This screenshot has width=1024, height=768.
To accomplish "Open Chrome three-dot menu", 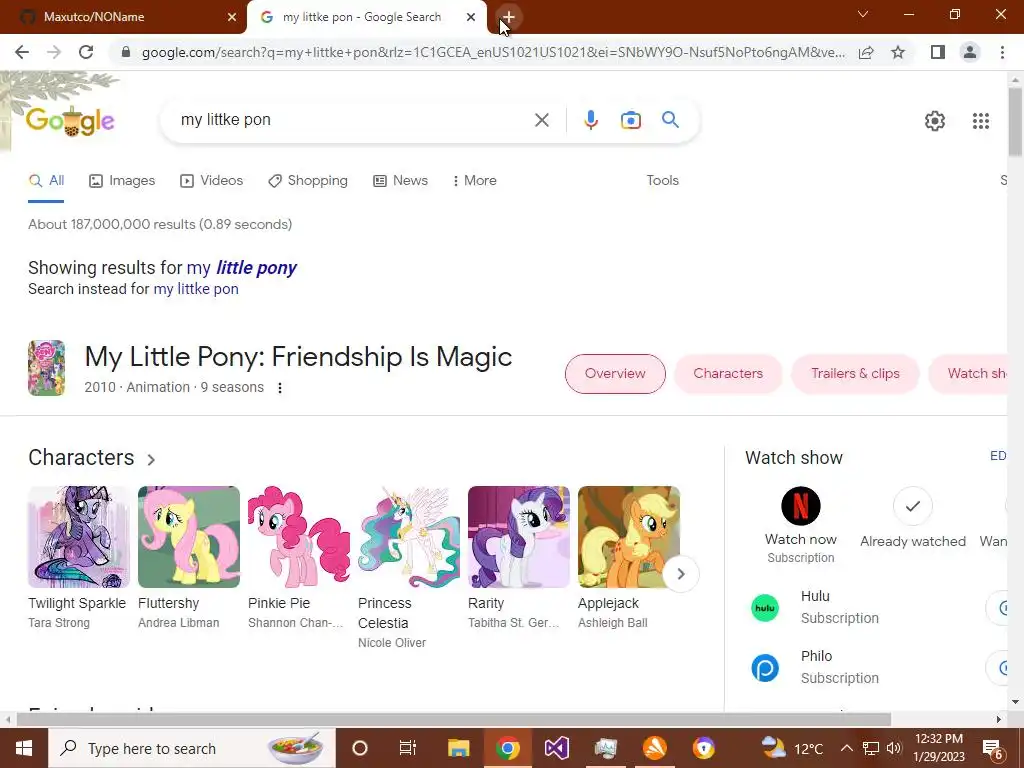I will [x=1002, y=52].
